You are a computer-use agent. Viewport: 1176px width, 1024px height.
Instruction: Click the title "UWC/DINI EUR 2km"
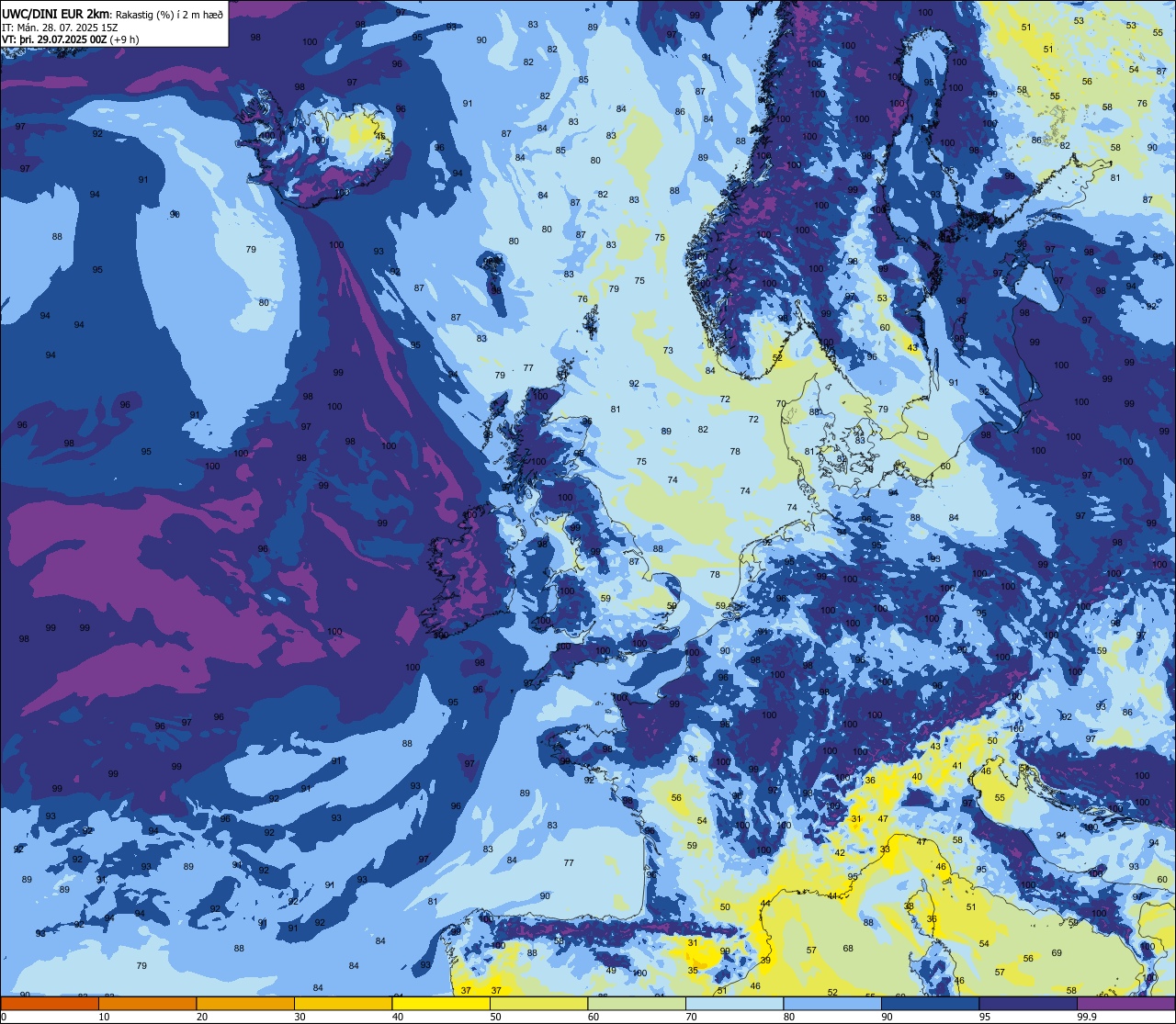point(56,14)
